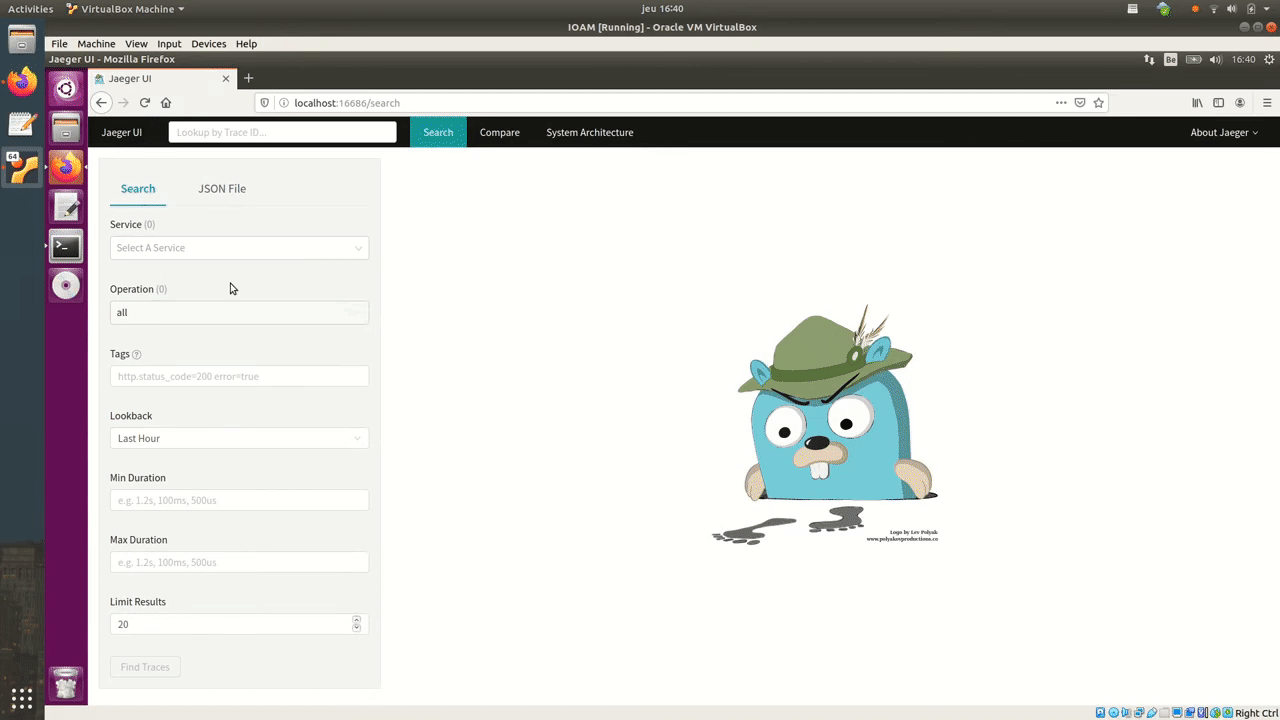Viewport: 1280px width, 720px height.
Task: Close the Jaeger UI browser tab
Action: tap(226, 78)
